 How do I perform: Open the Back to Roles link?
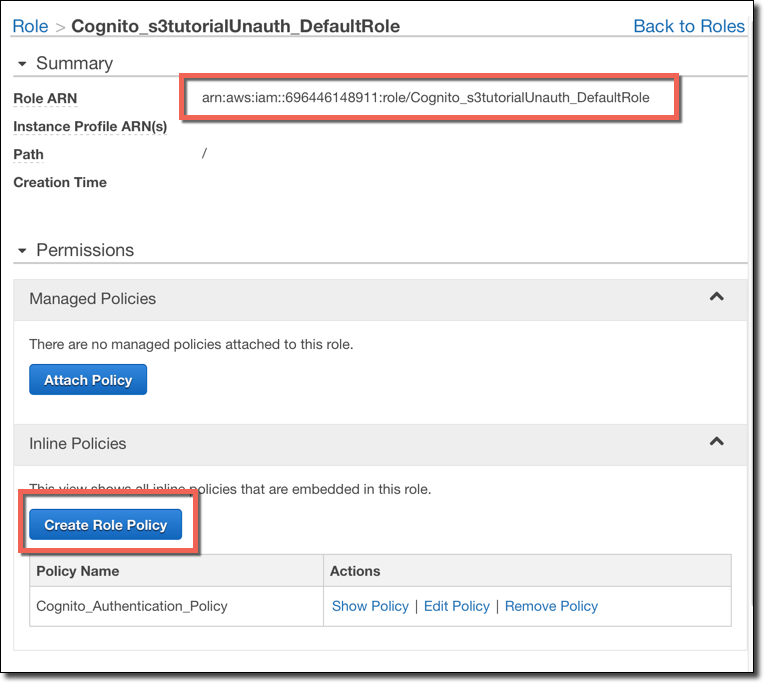point(688,26)
